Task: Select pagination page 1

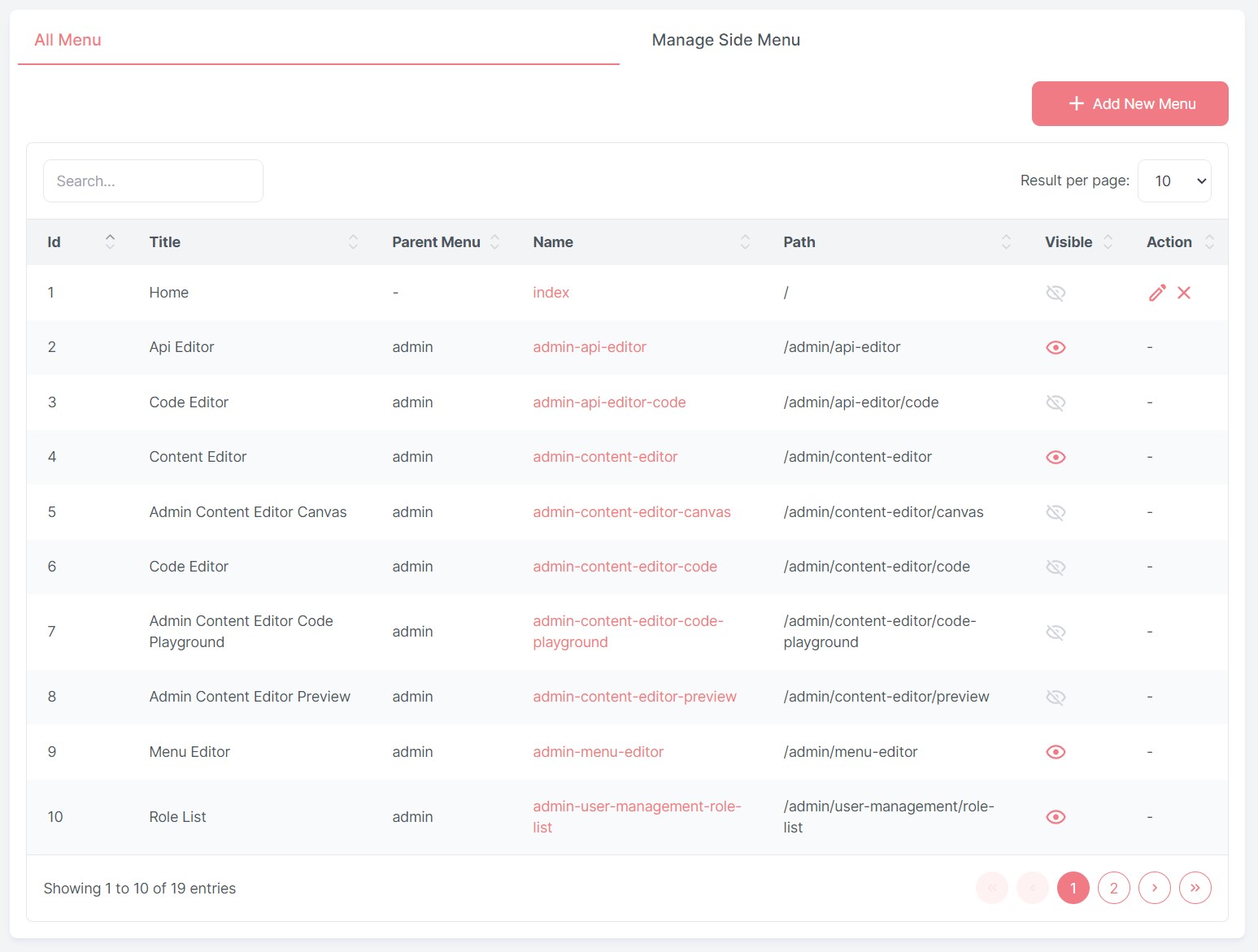Action: click(1073, 888)
